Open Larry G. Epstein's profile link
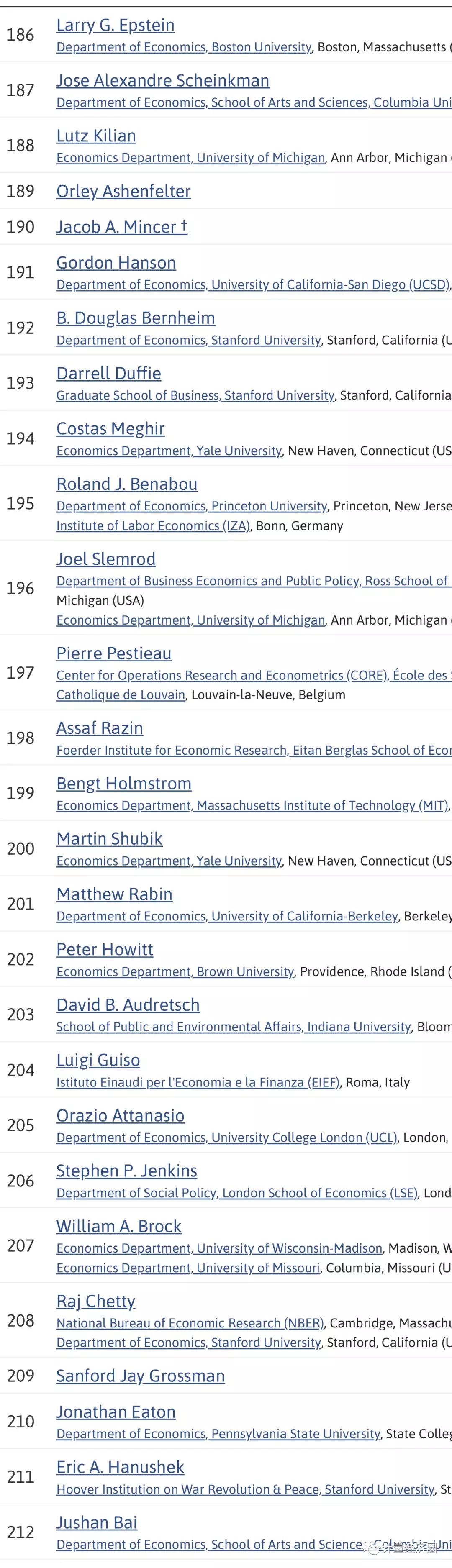 [x=115, y=26]
